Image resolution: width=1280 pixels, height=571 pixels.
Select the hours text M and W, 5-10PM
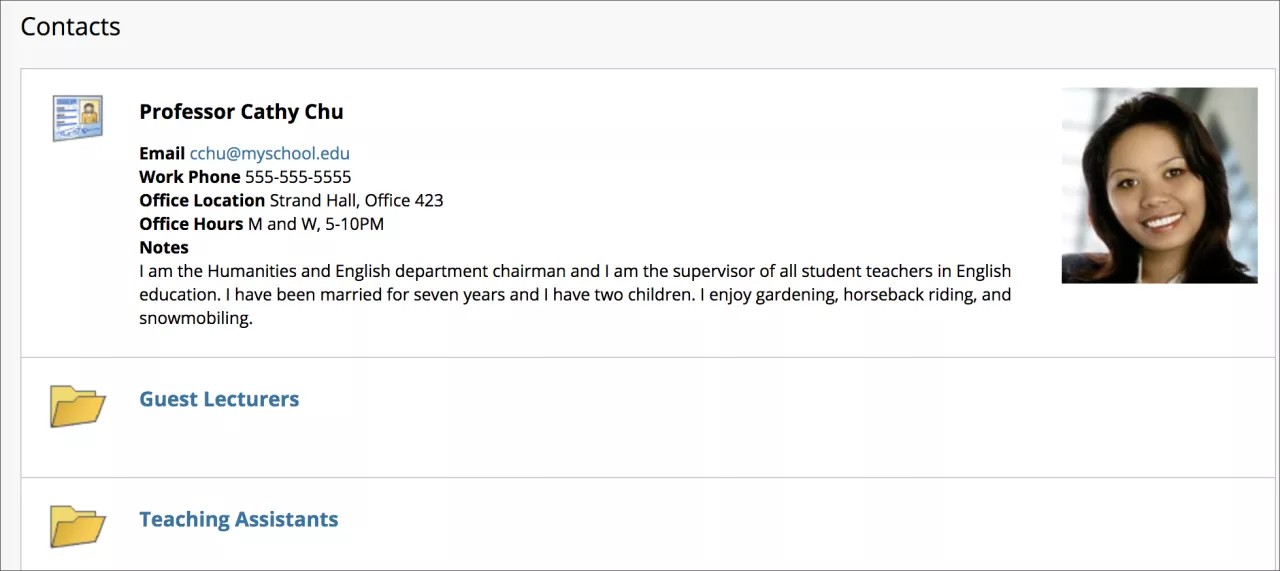pos(316,224)
